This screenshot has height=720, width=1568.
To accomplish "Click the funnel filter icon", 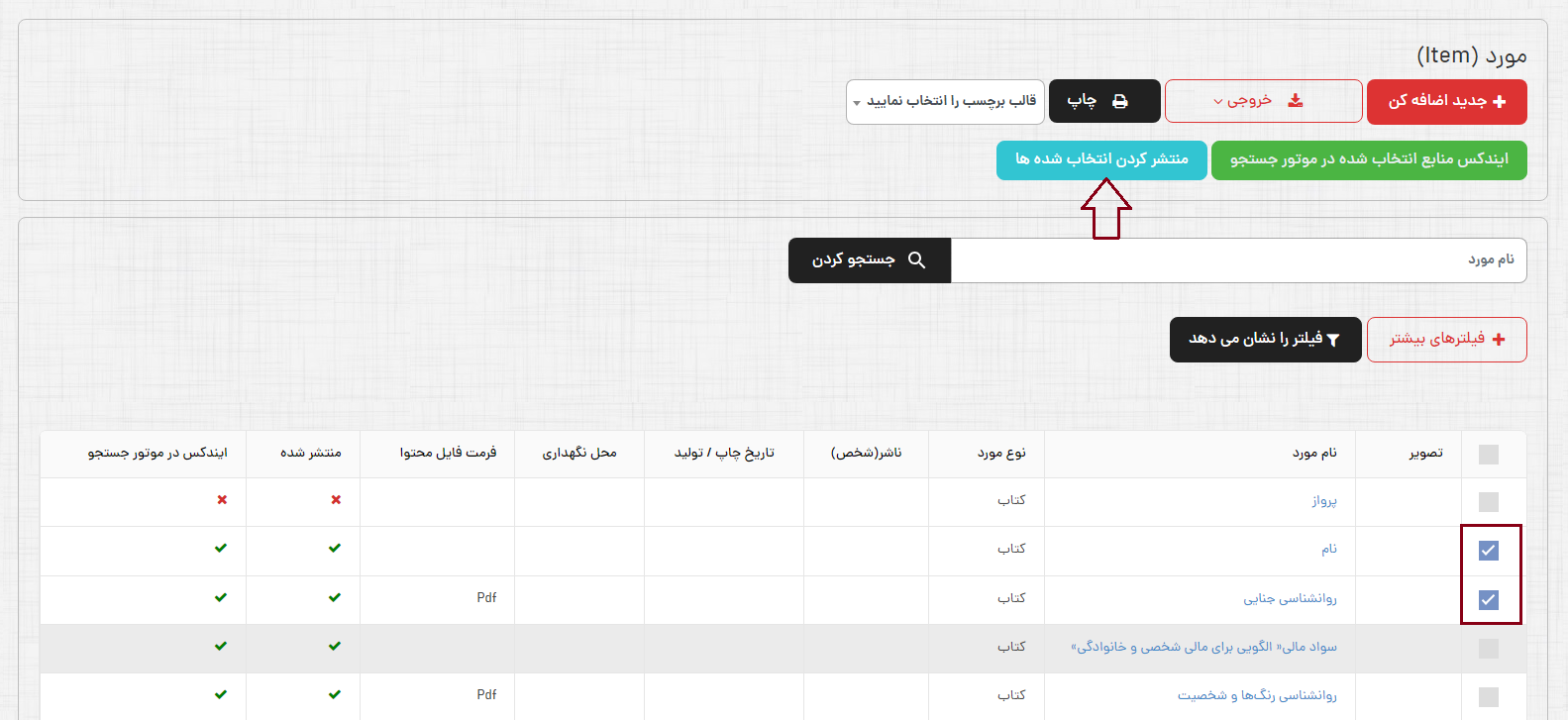I will tap(1333, 340).
